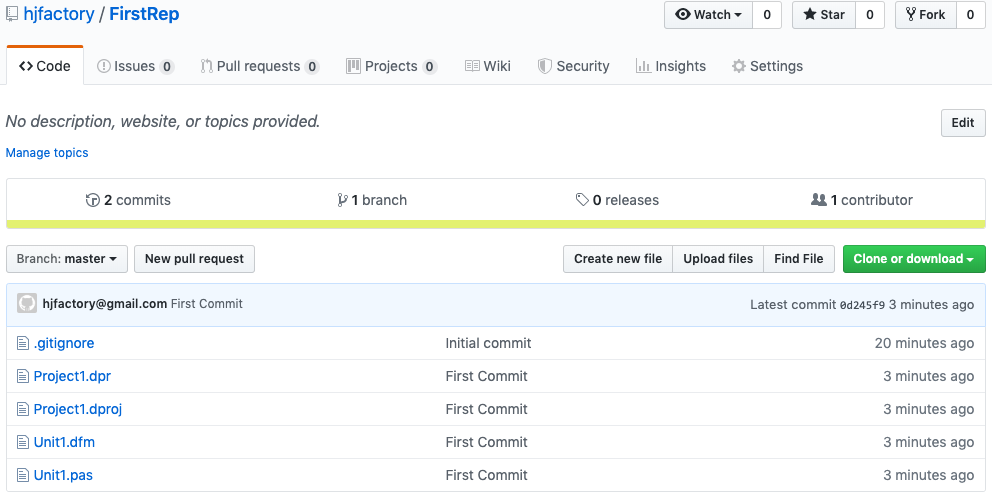Open the Unit1.dfm file
Image resolution: width=992 pixels, height=499 pixels.
click(64, 442)
